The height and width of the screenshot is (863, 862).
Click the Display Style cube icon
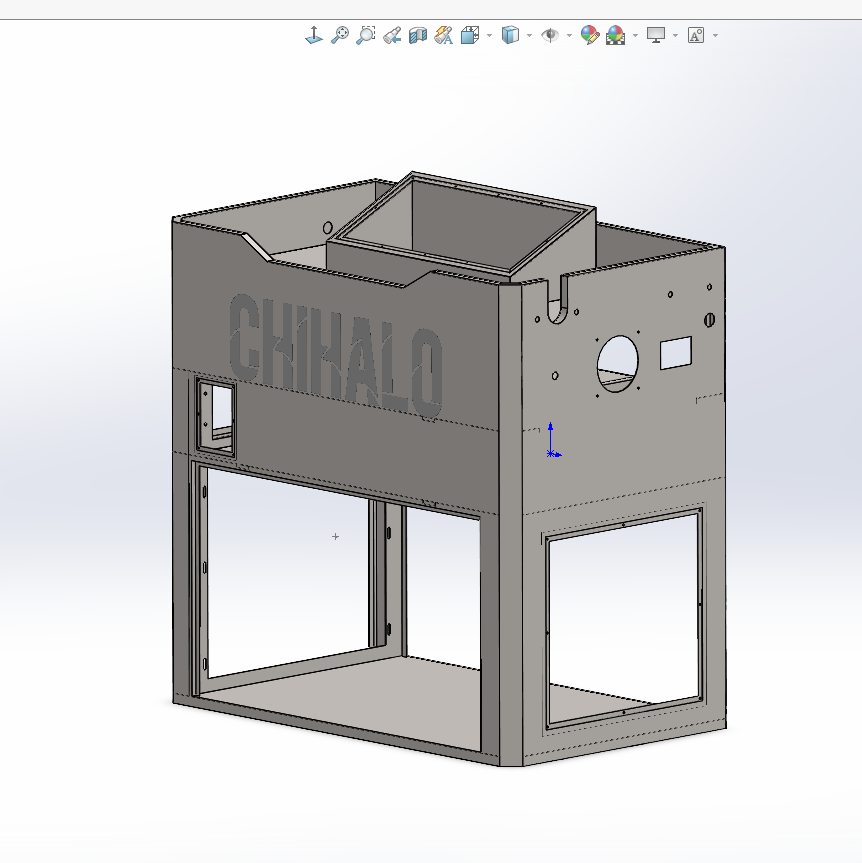510,35
